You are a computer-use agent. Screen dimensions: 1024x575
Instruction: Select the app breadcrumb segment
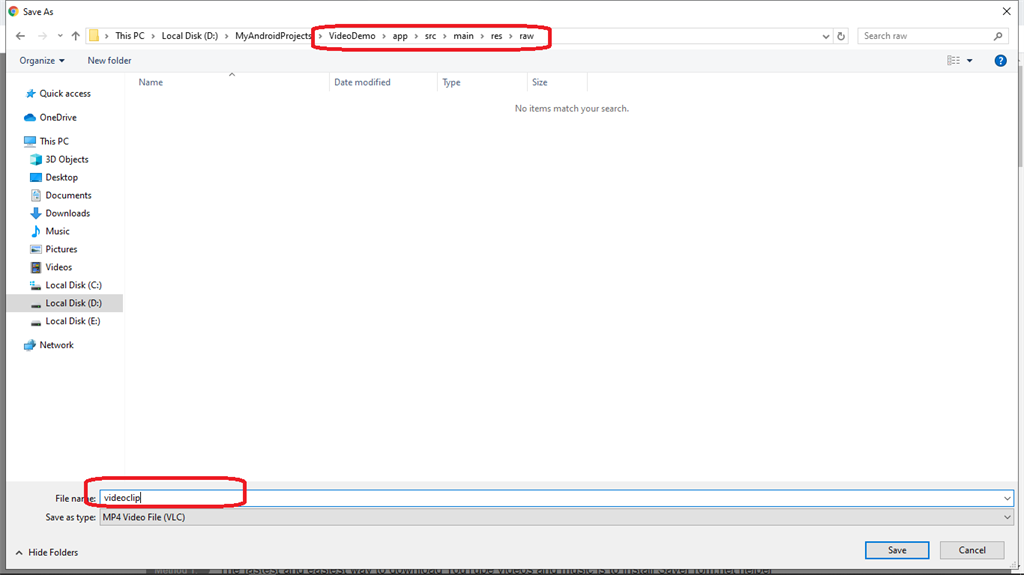400,36
